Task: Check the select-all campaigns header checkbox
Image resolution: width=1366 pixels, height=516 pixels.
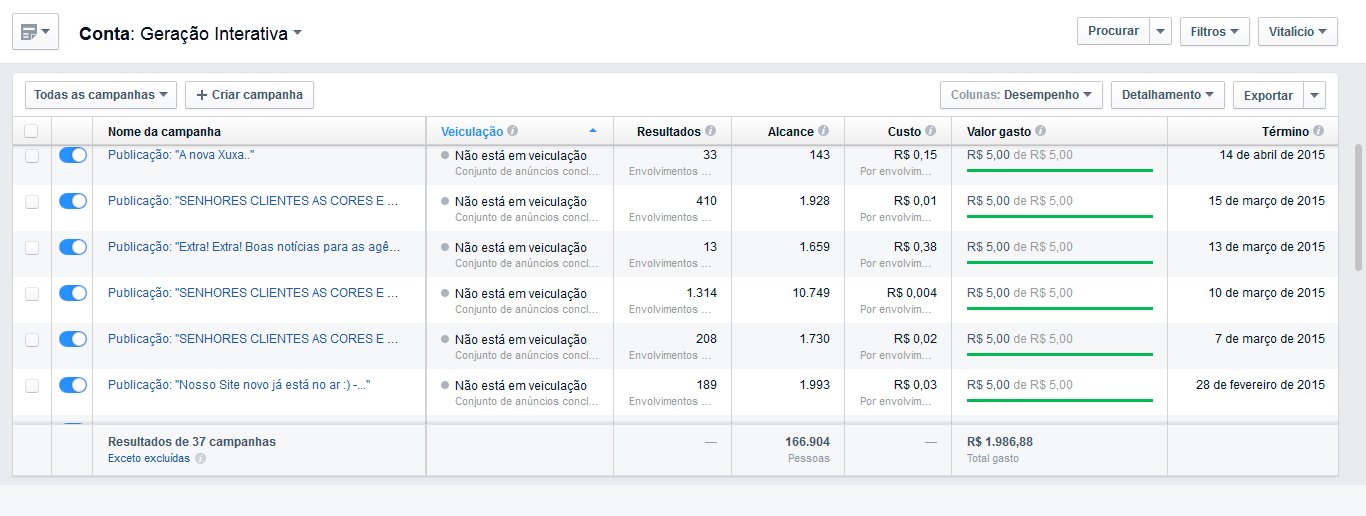Action: (x=31, y=131)
